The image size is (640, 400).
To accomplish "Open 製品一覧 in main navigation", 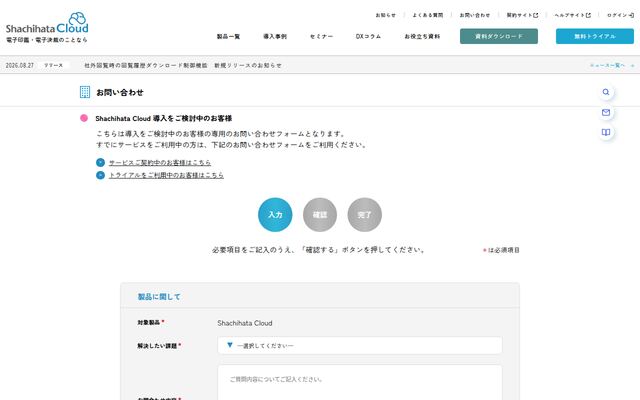I will click(228, 36).
